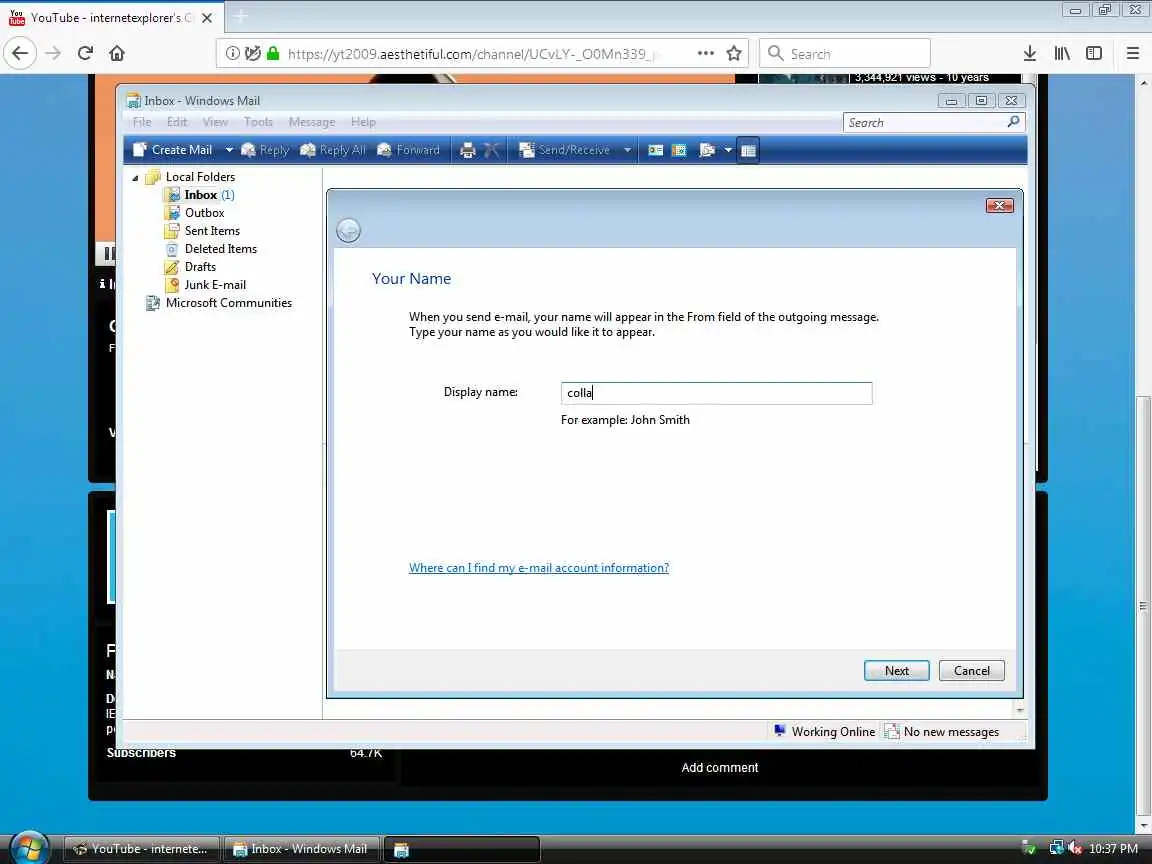Open the Windows Calendar icon in toolbar

pyautogui.click(x=680, y=151)
